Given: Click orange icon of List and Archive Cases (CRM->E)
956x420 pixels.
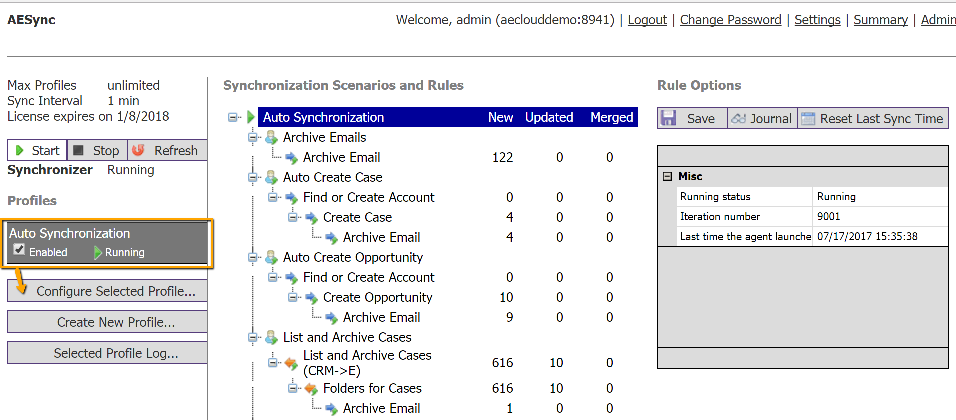Looking at the screenshot, I should pos(291,363).
